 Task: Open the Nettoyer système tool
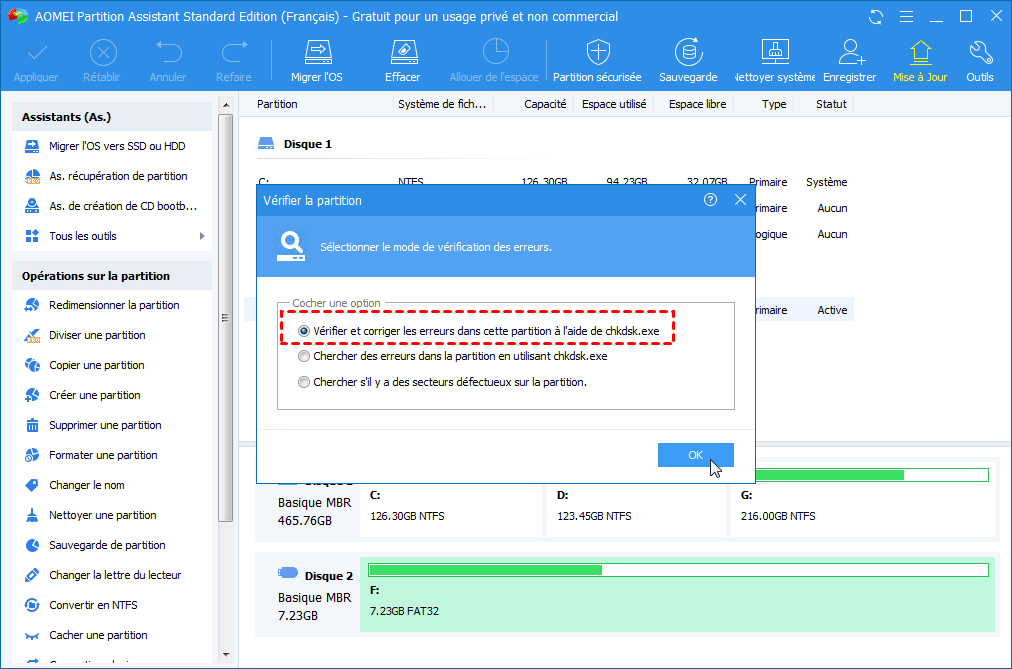pos(774,61)
